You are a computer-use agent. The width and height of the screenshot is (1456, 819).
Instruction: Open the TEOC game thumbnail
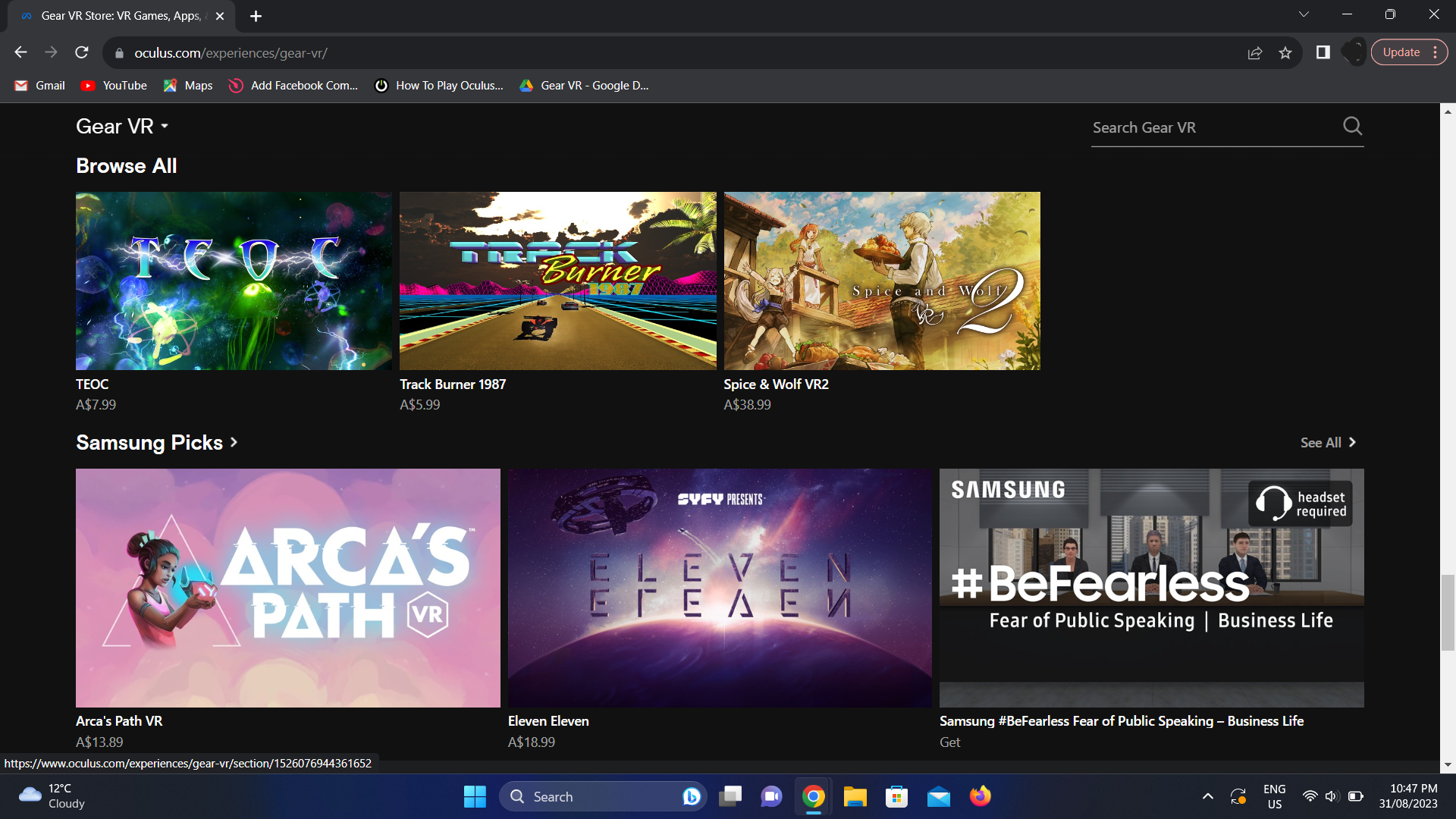(x=234, y=281)
